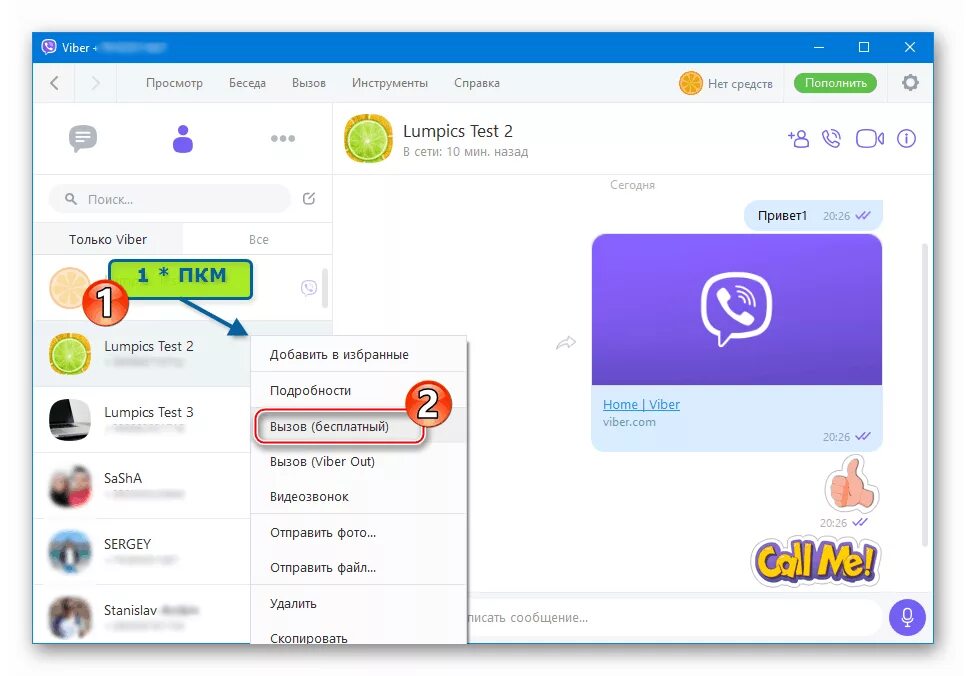This screenshot has height=676, width=966.
Task: Click the orange Viber Out balance icon
Action: [690, 83]
